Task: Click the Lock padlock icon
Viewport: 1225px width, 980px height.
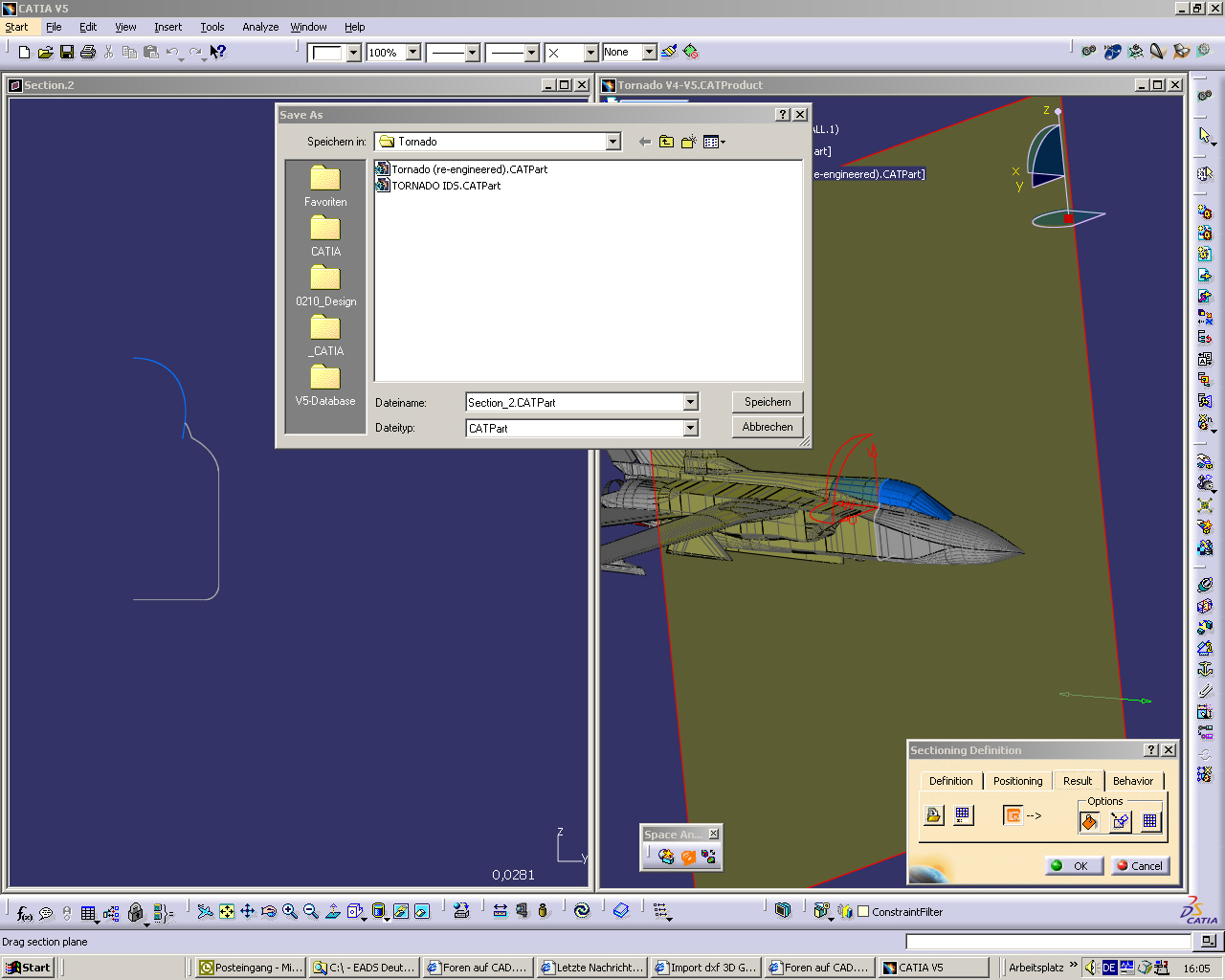Action: (136, 912)
